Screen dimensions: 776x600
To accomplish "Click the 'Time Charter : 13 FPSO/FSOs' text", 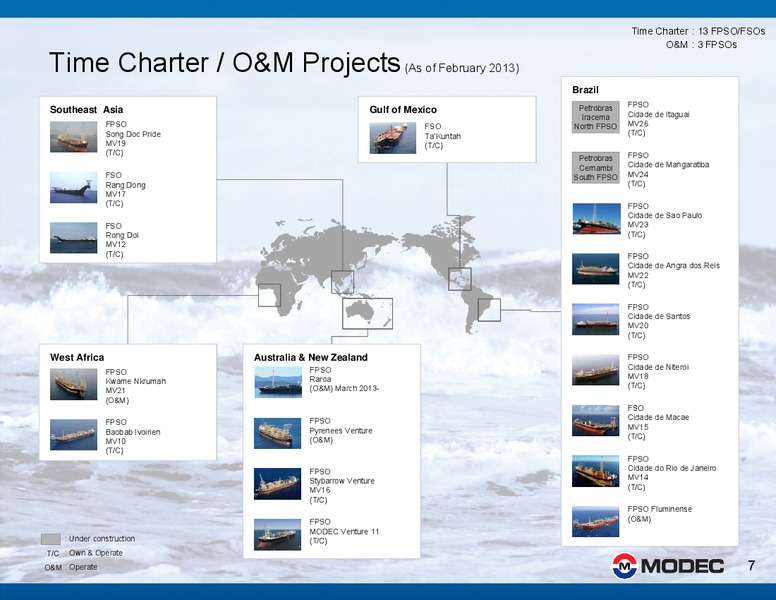I will click(x=698, y=31).
